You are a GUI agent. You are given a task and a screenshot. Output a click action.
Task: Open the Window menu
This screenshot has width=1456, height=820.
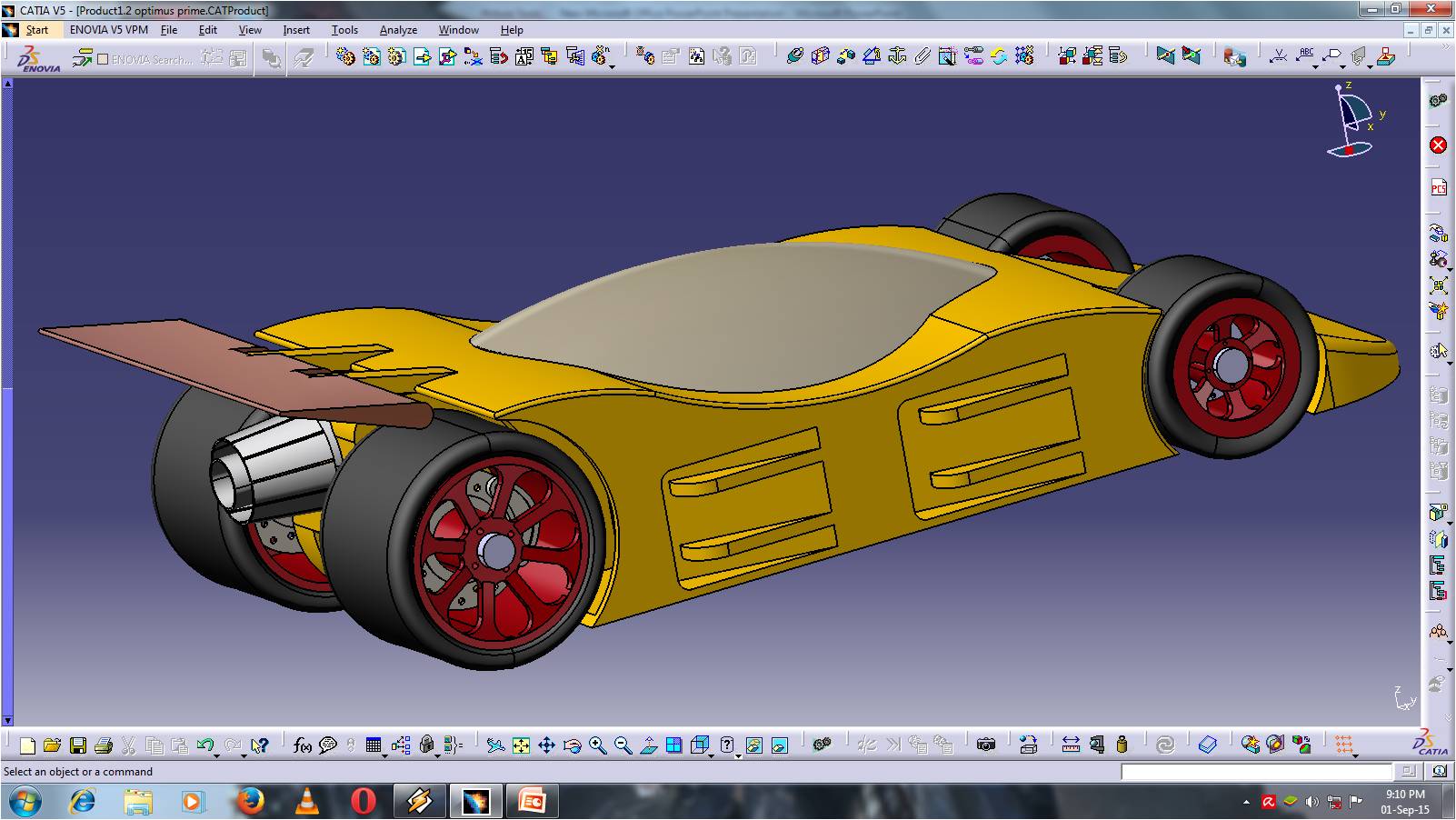click(x=459, y=30)
